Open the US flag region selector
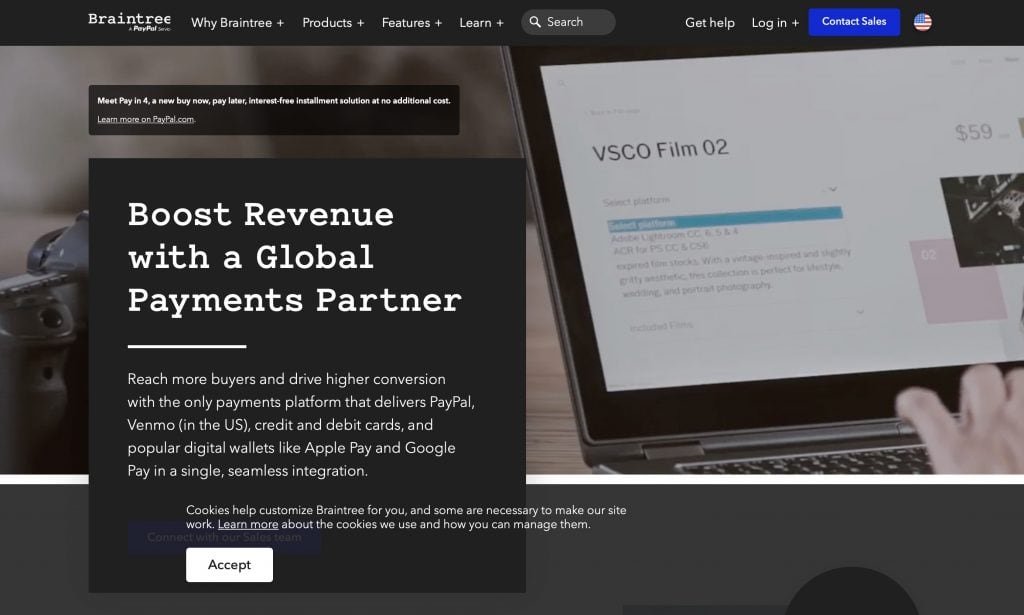This screenshot has width=1024, height=615. pyautogui.click(x=922, y=22)
